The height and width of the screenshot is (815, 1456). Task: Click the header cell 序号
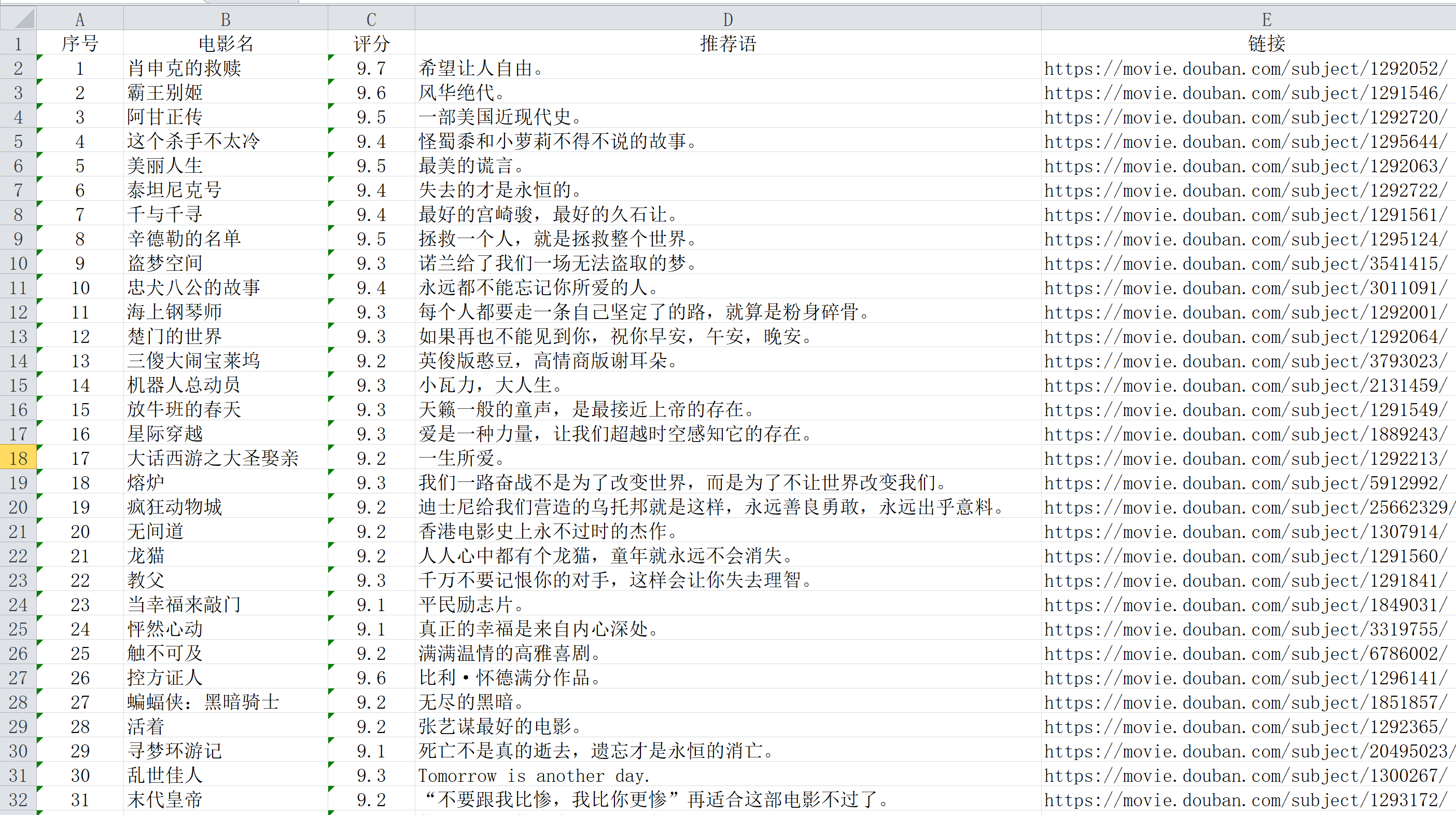click(80, 43)
